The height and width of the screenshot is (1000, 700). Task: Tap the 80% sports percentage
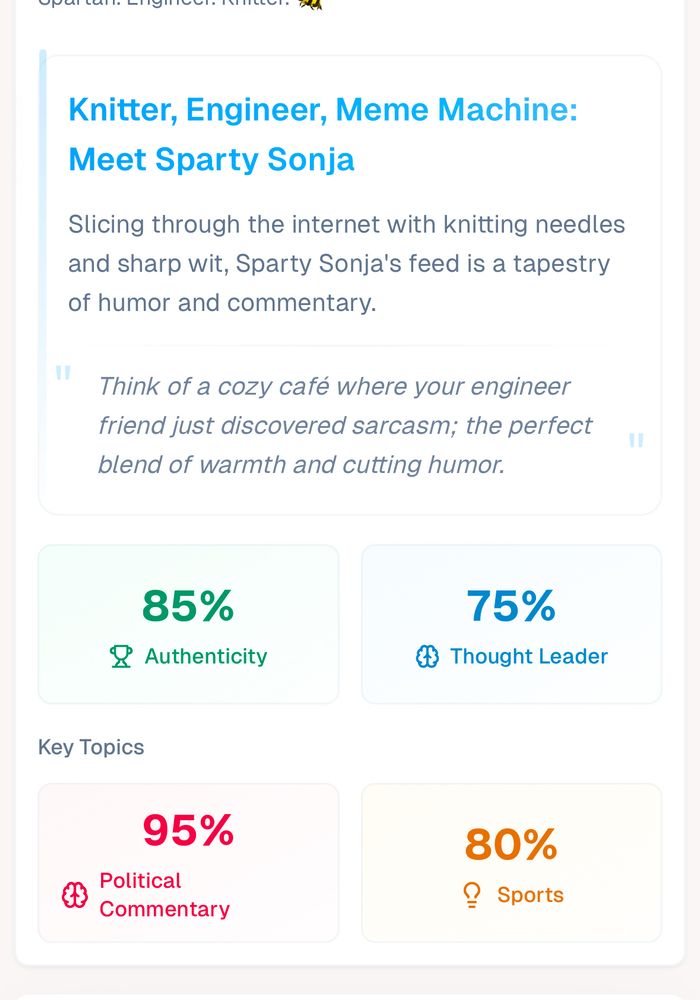click(x=511, y=845)
